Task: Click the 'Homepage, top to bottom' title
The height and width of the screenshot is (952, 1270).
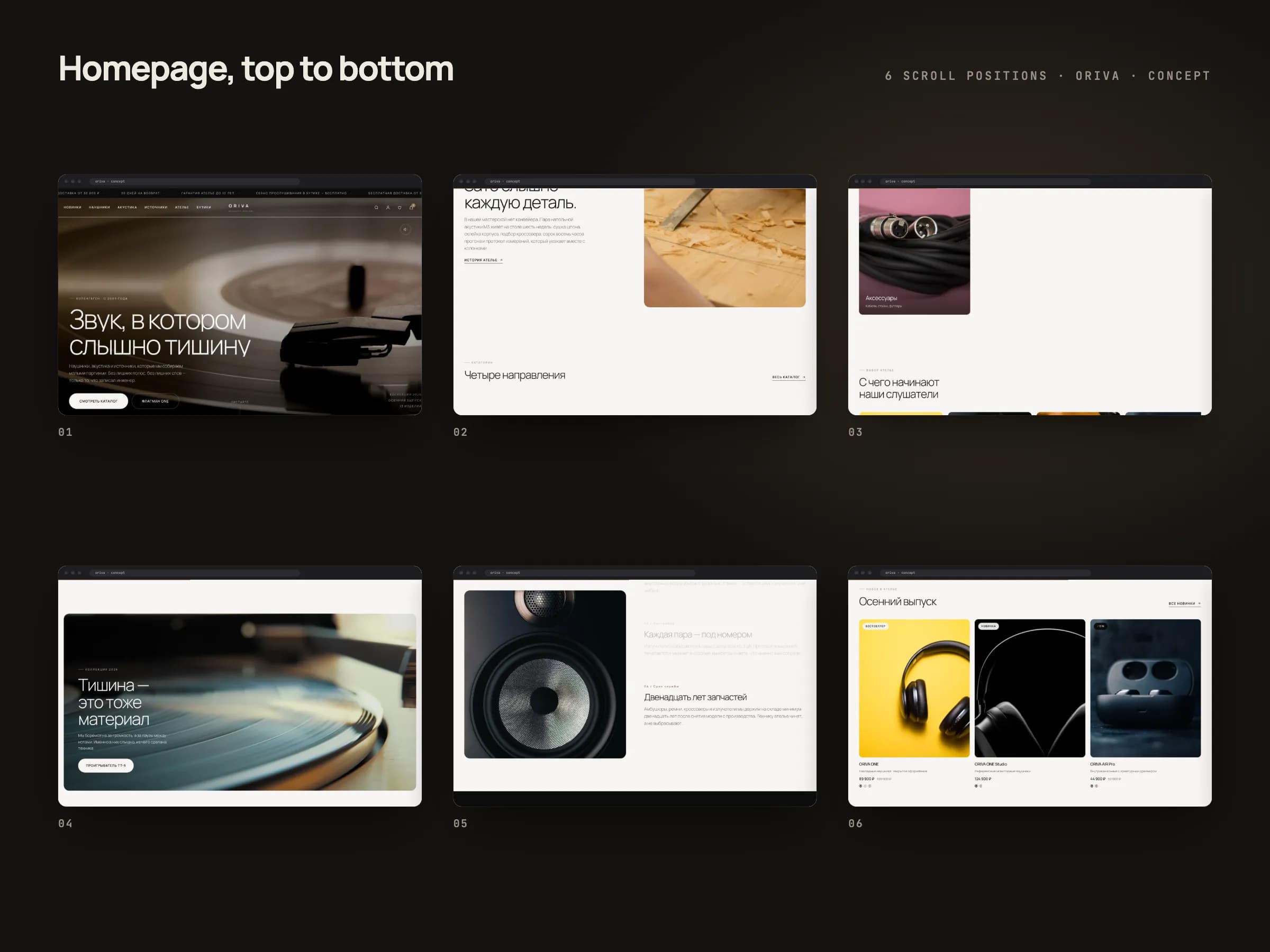Action: 256,69
